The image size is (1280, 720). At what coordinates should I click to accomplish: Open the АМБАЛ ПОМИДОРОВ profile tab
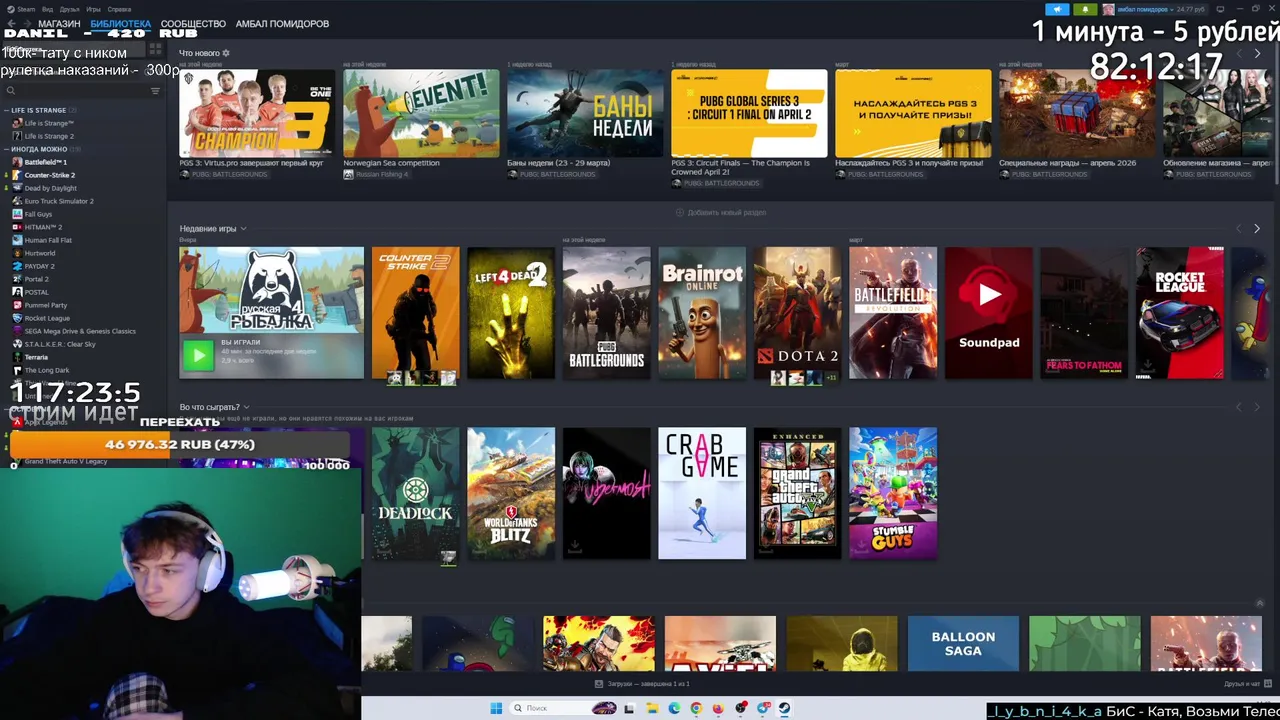pyautogui.click(x=282, y=24)
